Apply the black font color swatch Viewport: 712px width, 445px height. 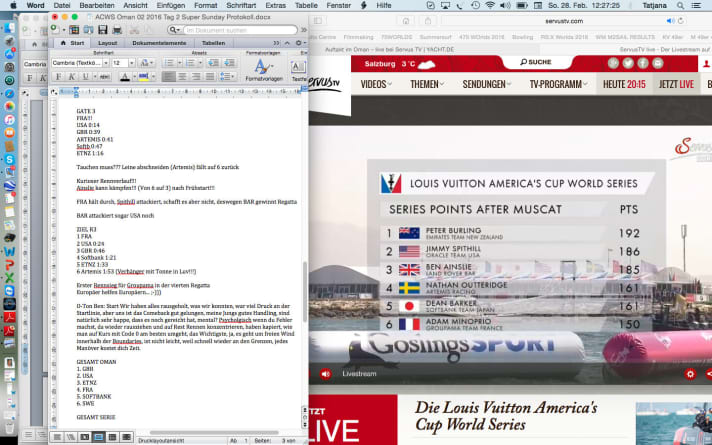tap(125, 77)
